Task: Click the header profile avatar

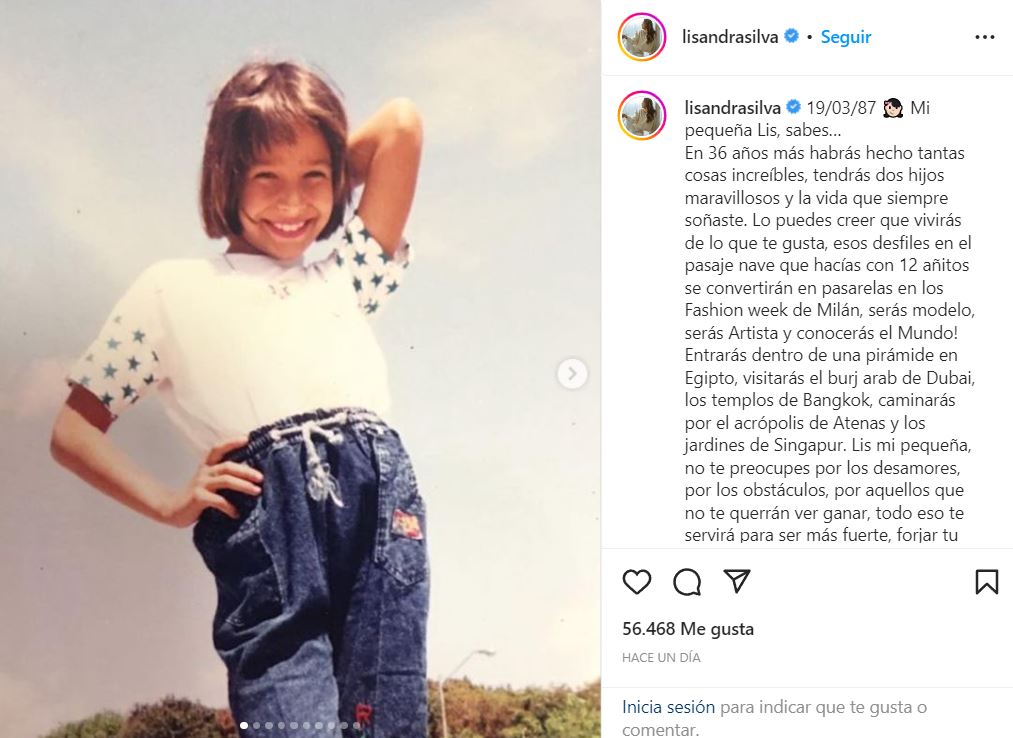Action: 642,37
